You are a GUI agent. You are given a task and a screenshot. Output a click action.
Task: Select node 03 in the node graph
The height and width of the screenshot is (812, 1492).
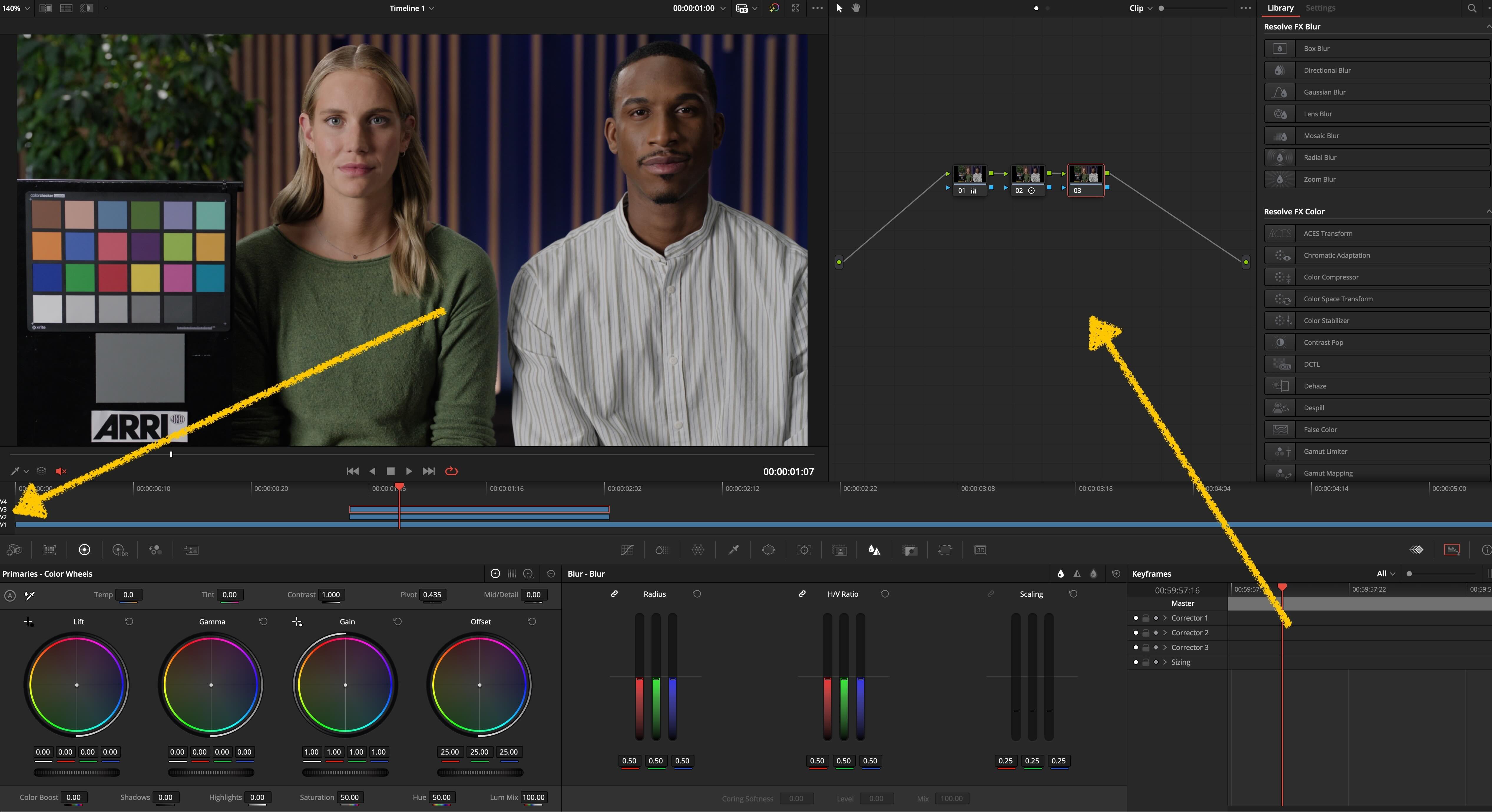click(x=1085, y=180)
